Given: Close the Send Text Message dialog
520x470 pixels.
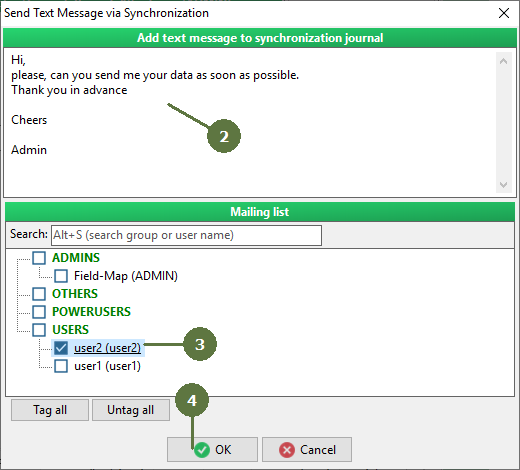Looking at the screenshot, I should pyautogui.click(x=504, y=13).
